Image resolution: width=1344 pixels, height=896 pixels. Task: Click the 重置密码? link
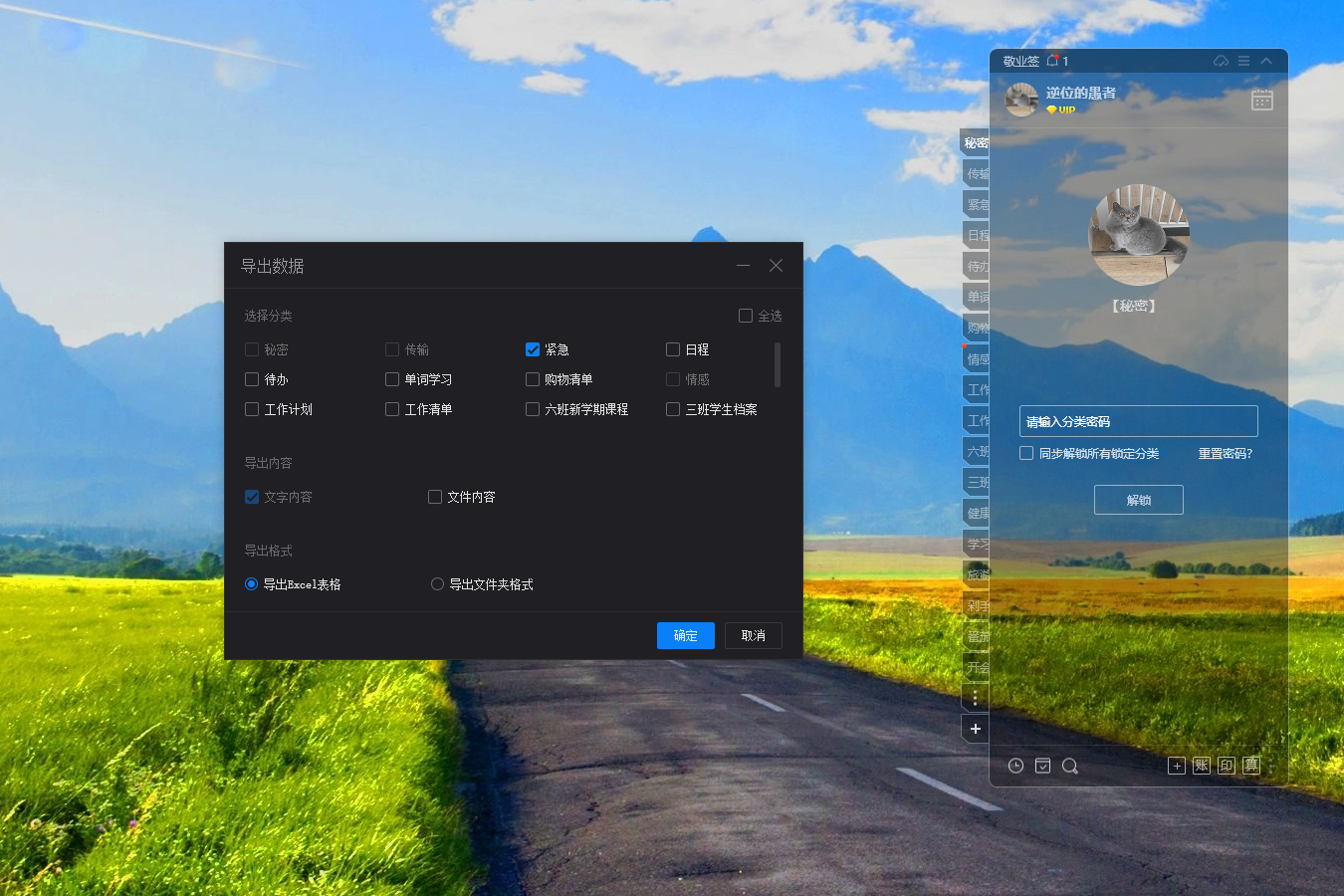click(x=1225, y=454)
